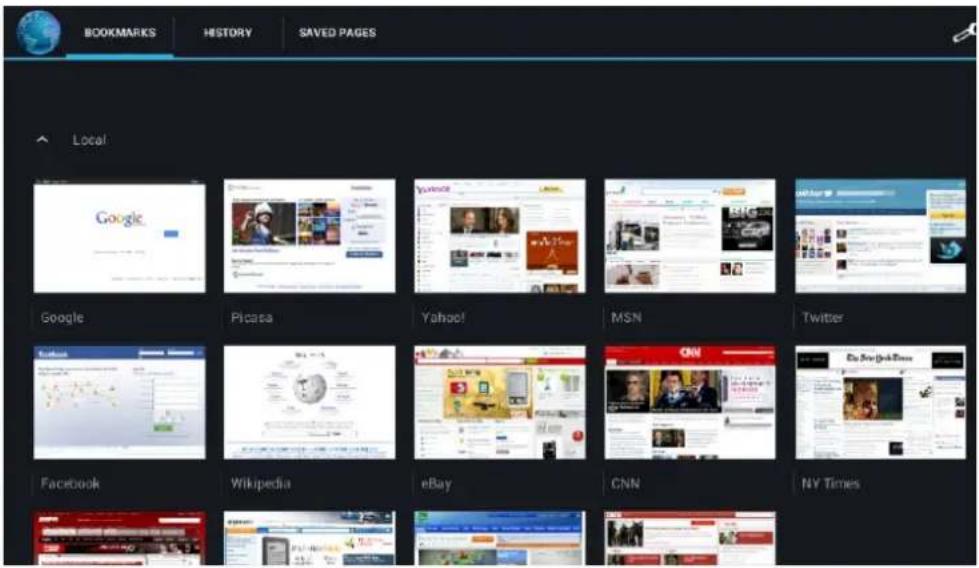Click the Yahoo! bookmark label
The width and height of the screenshot is (979, 568).
[x=443, y=318]
